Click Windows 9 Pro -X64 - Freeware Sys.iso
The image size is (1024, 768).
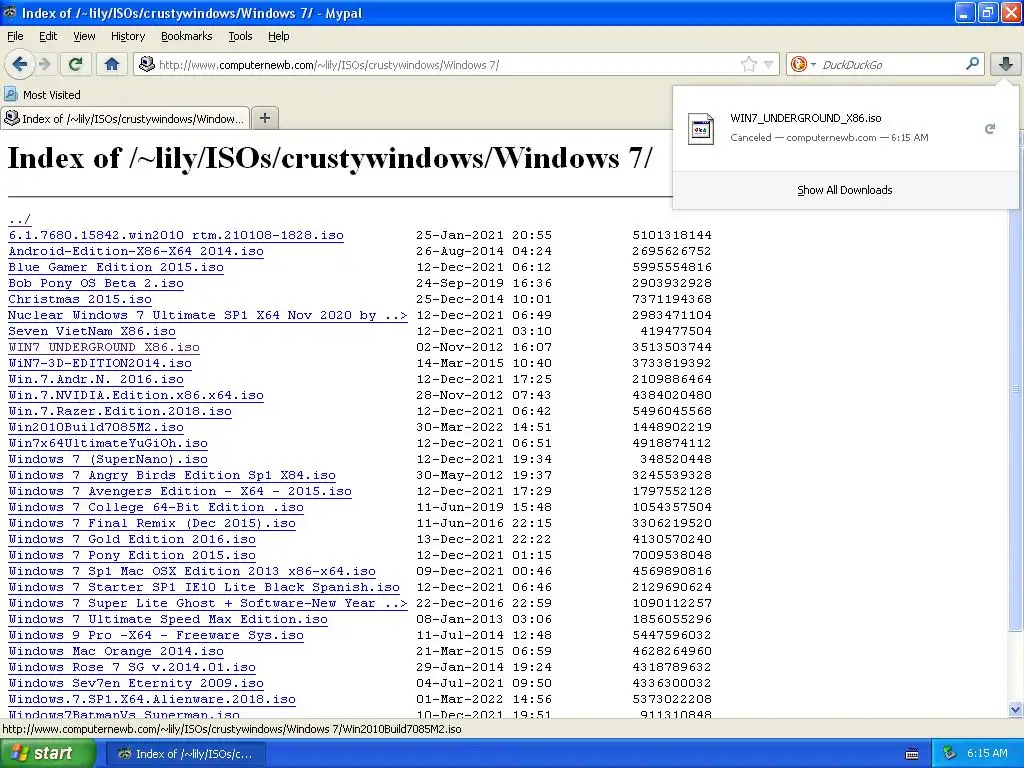click(156, 635)
